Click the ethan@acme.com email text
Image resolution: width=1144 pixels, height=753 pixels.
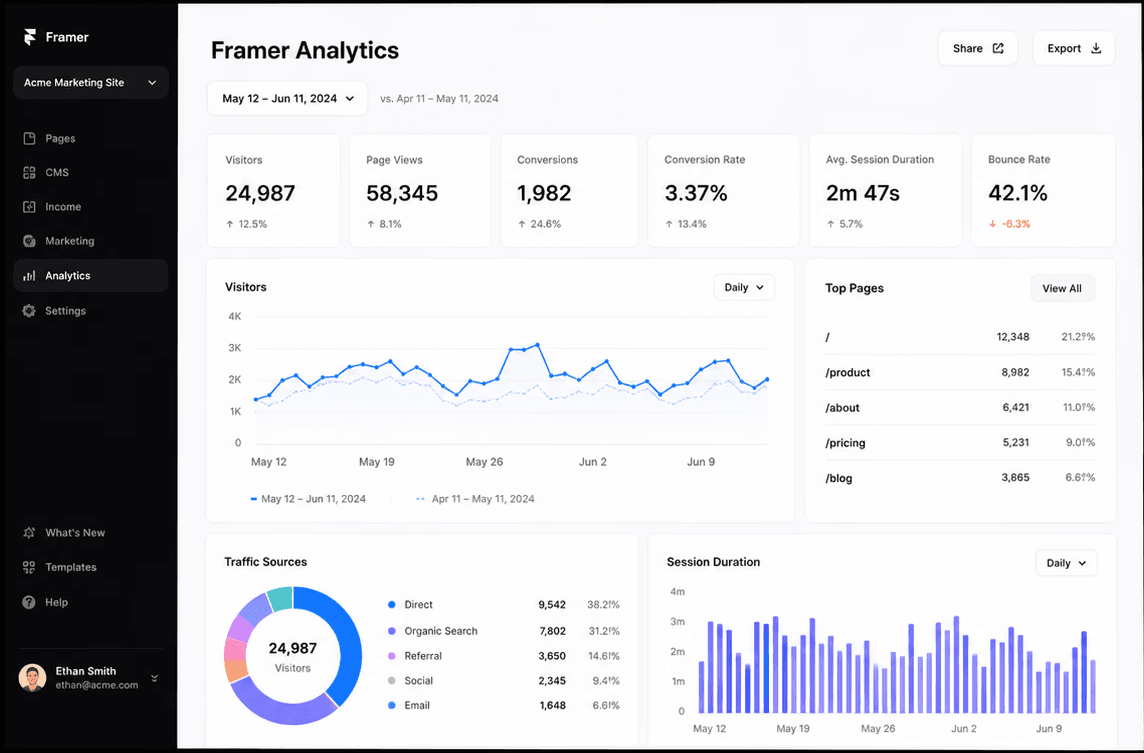click(97, 685)
